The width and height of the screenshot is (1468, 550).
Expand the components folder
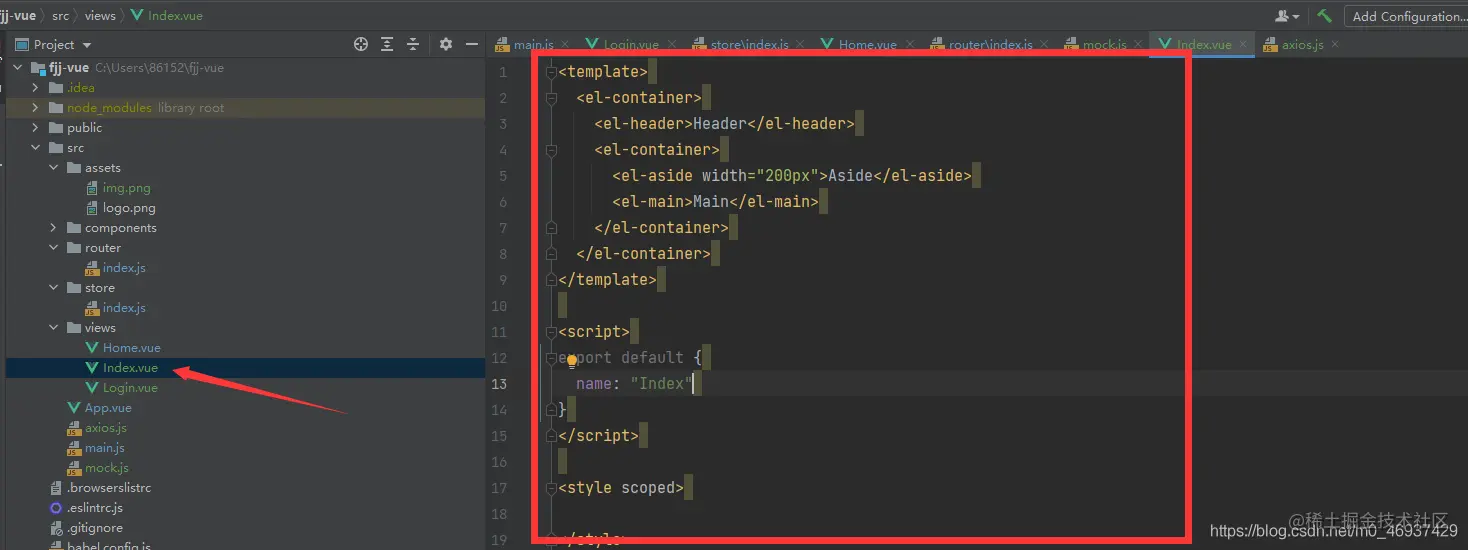(54, 228)
